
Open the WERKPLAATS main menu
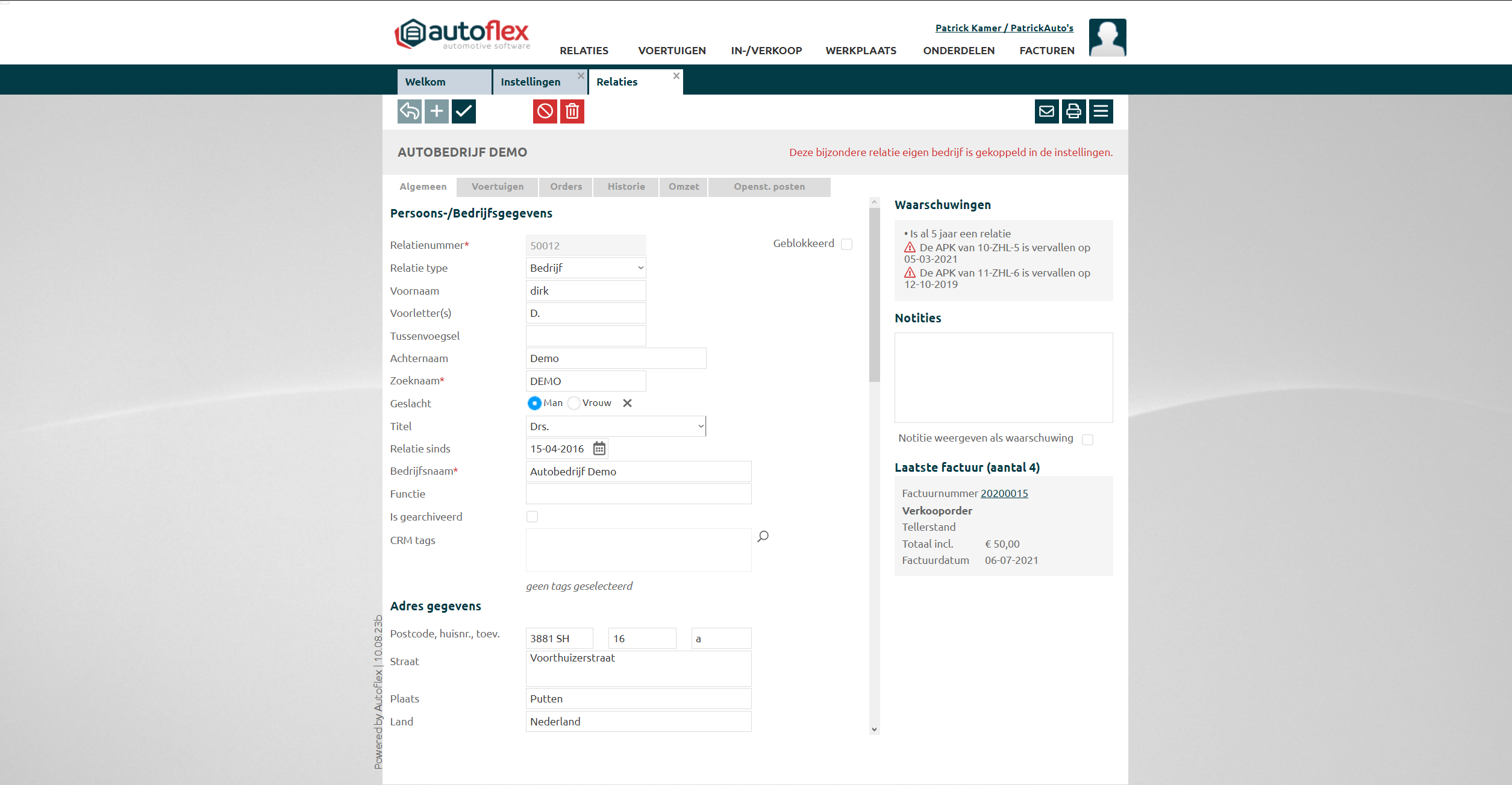[x=860, y=51]
